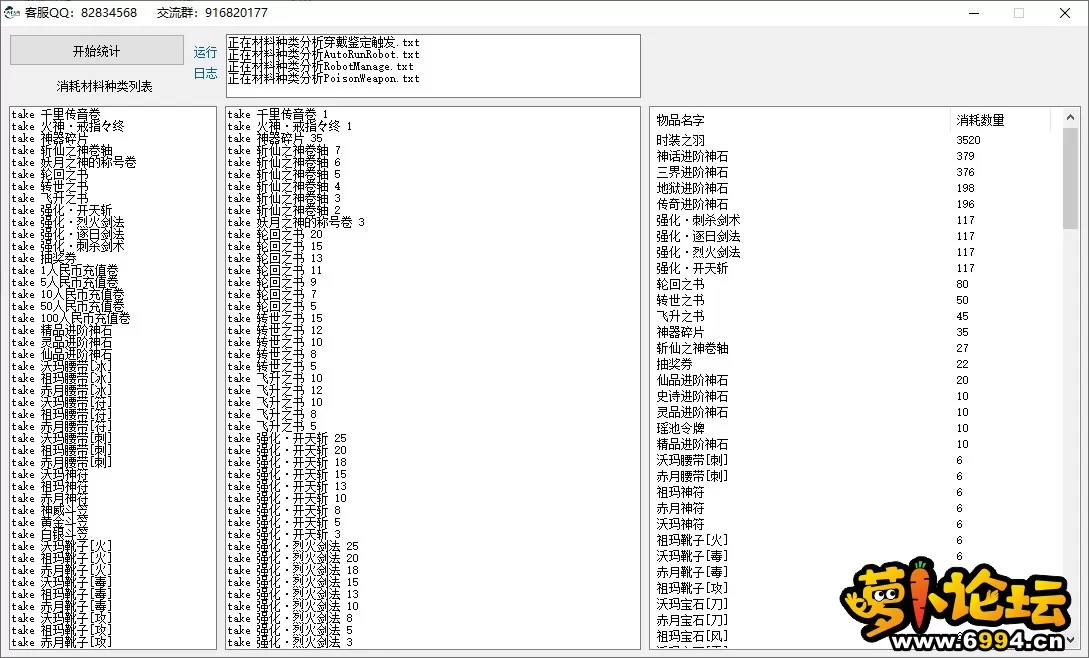Screen dimensions: 1089x658
Task: Click 'take 神器碎片 35' in middle list
Action: [275, 138]
